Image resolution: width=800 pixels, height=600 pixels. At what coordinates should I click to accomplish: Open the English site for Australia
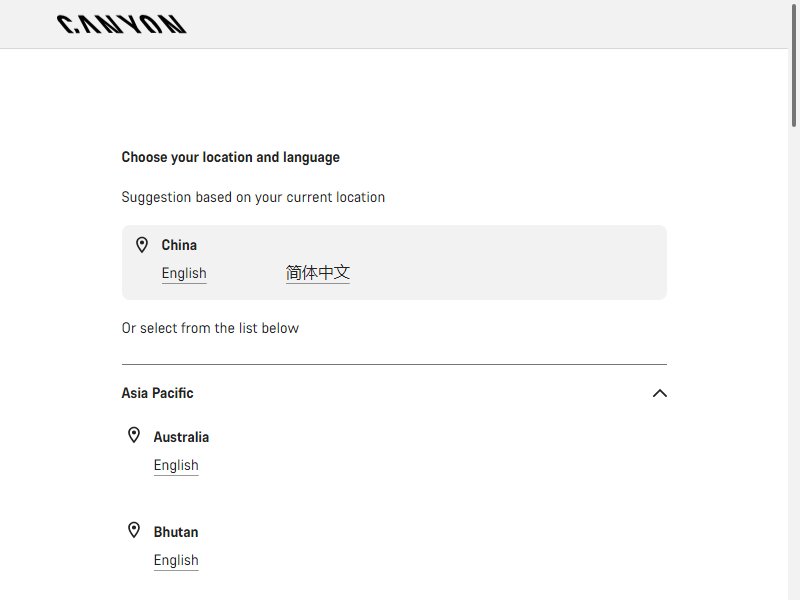pos(176,465)
